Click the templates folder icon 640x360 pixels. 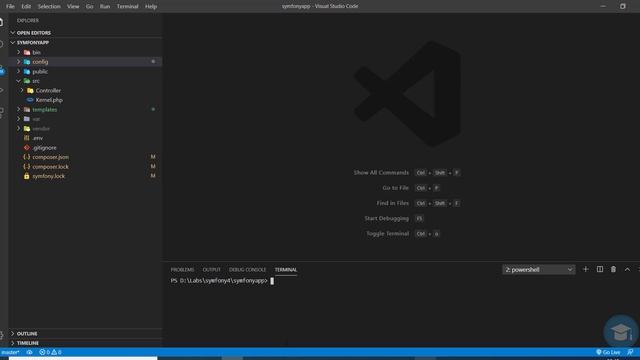pos(27,109)
